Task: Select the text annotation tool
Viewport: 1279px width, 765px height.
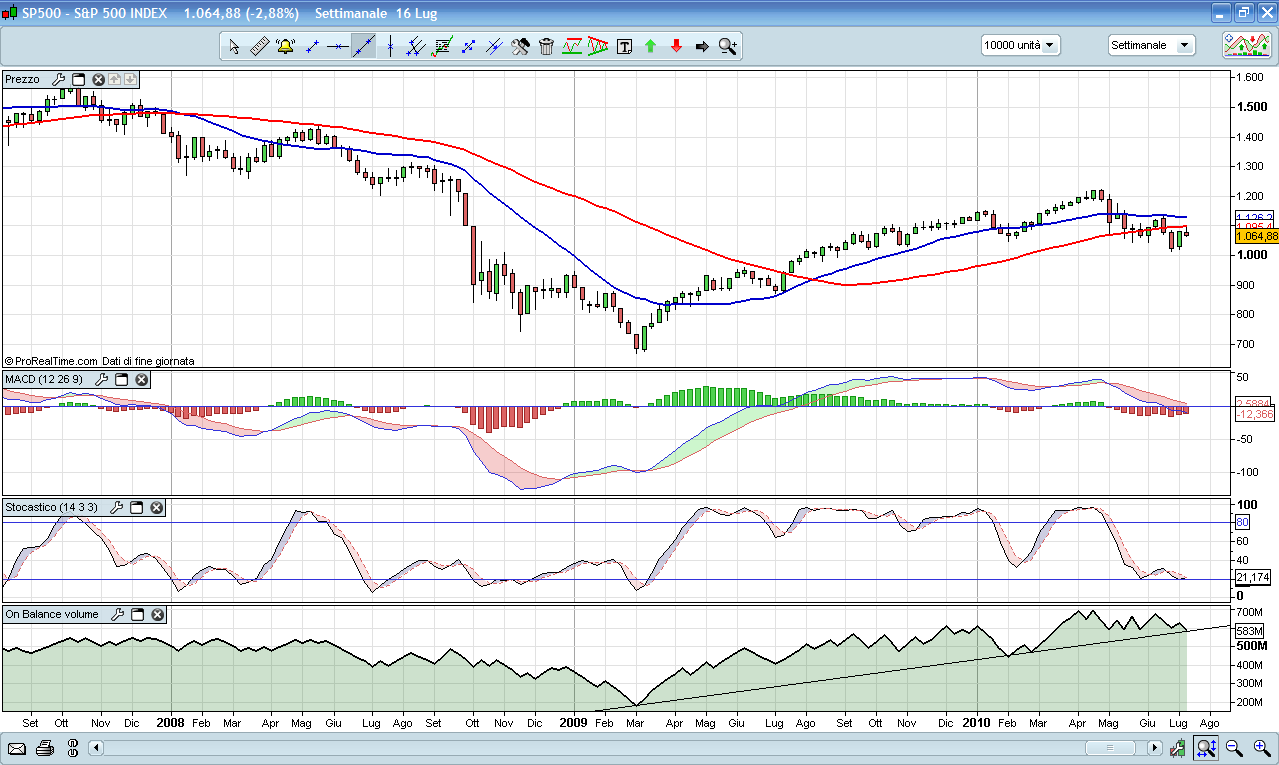Action: 625,46
